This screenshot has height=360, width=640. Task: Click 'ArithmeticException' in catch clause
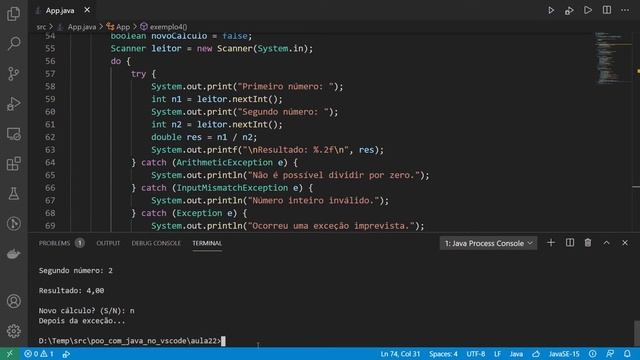[224, 162]
